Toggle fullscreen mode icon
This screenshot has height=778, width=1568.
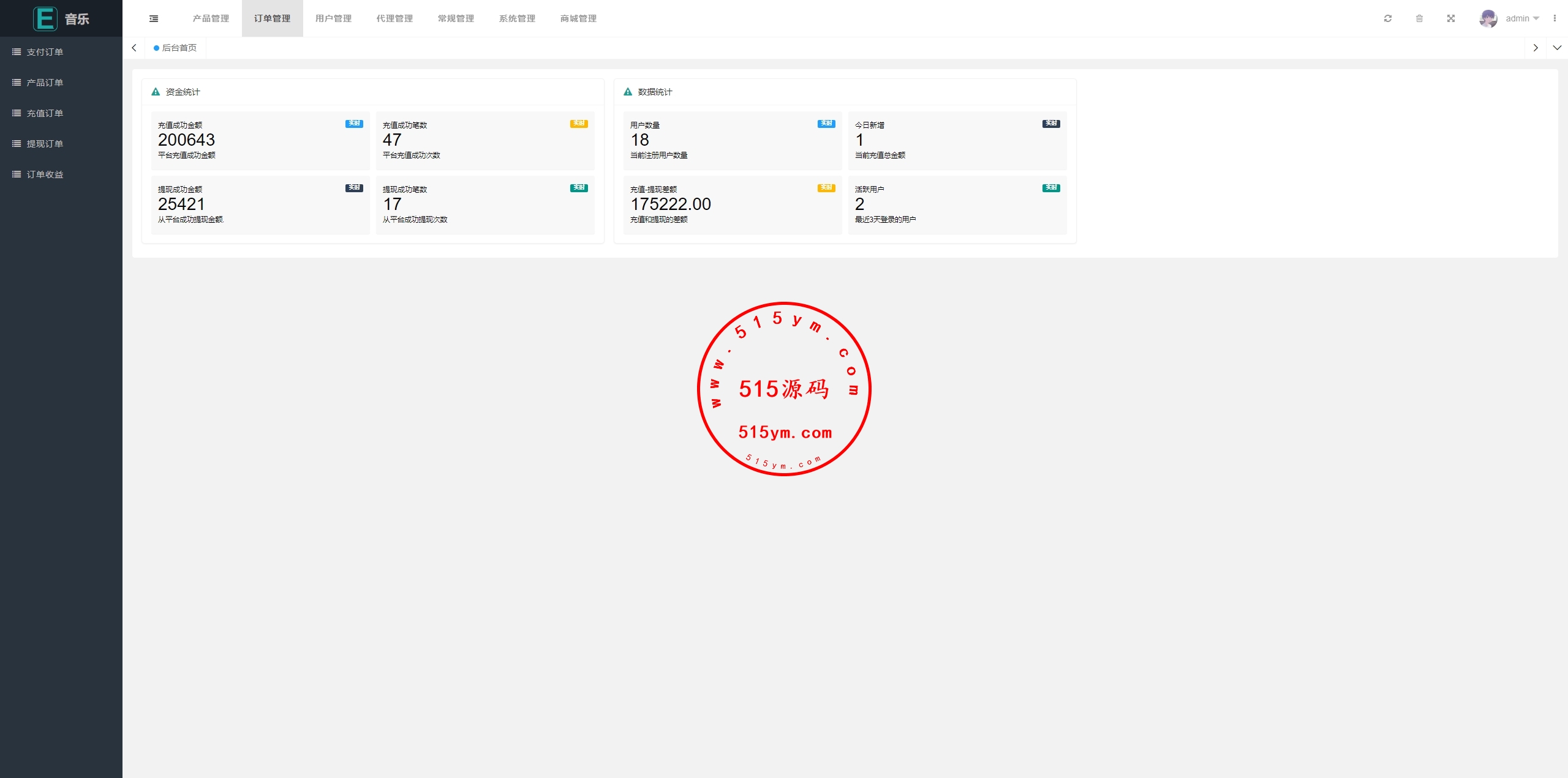(1451, 18)
